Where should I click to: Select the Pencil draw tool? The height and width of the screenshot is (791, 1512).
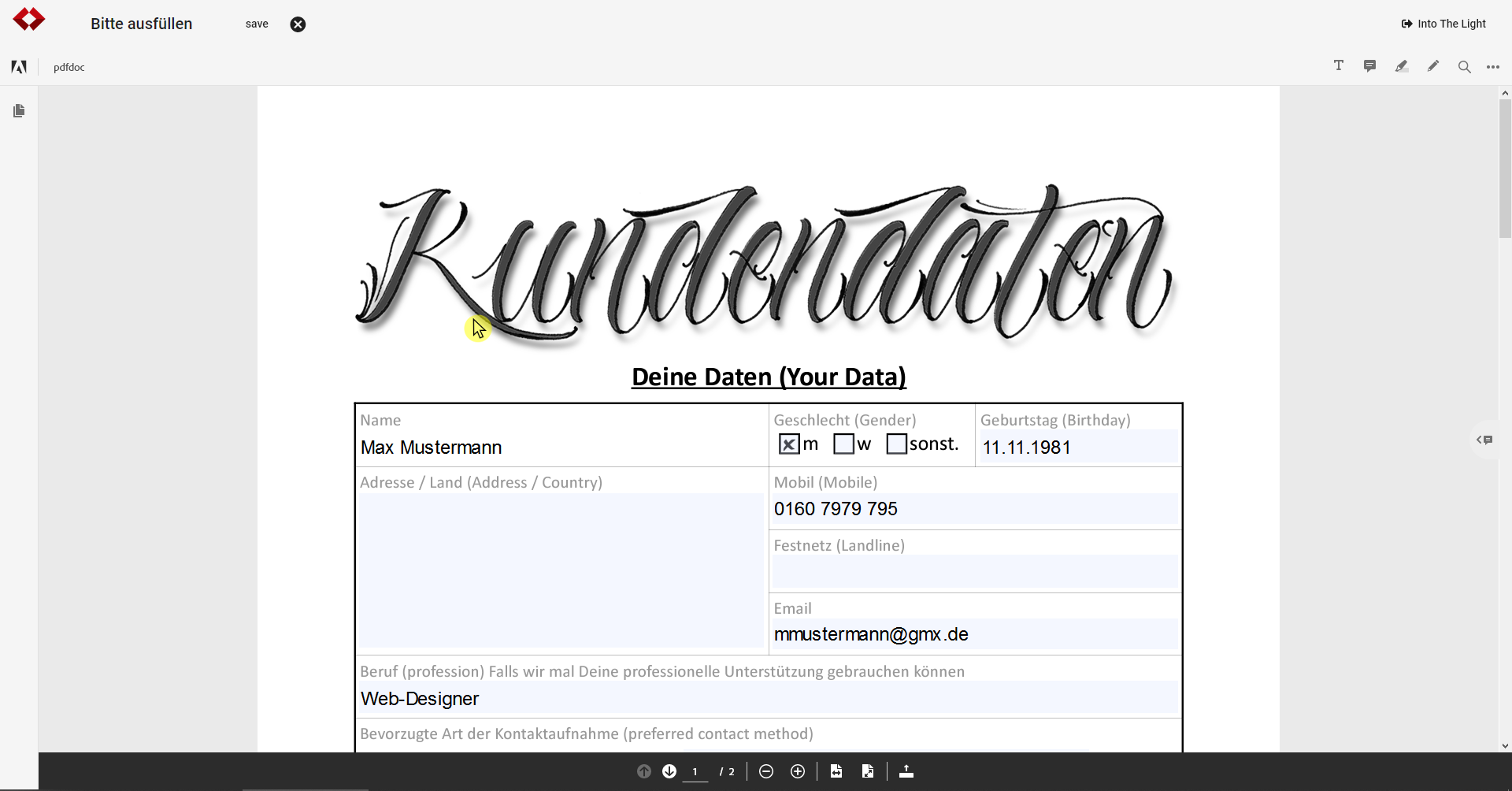1433,66
